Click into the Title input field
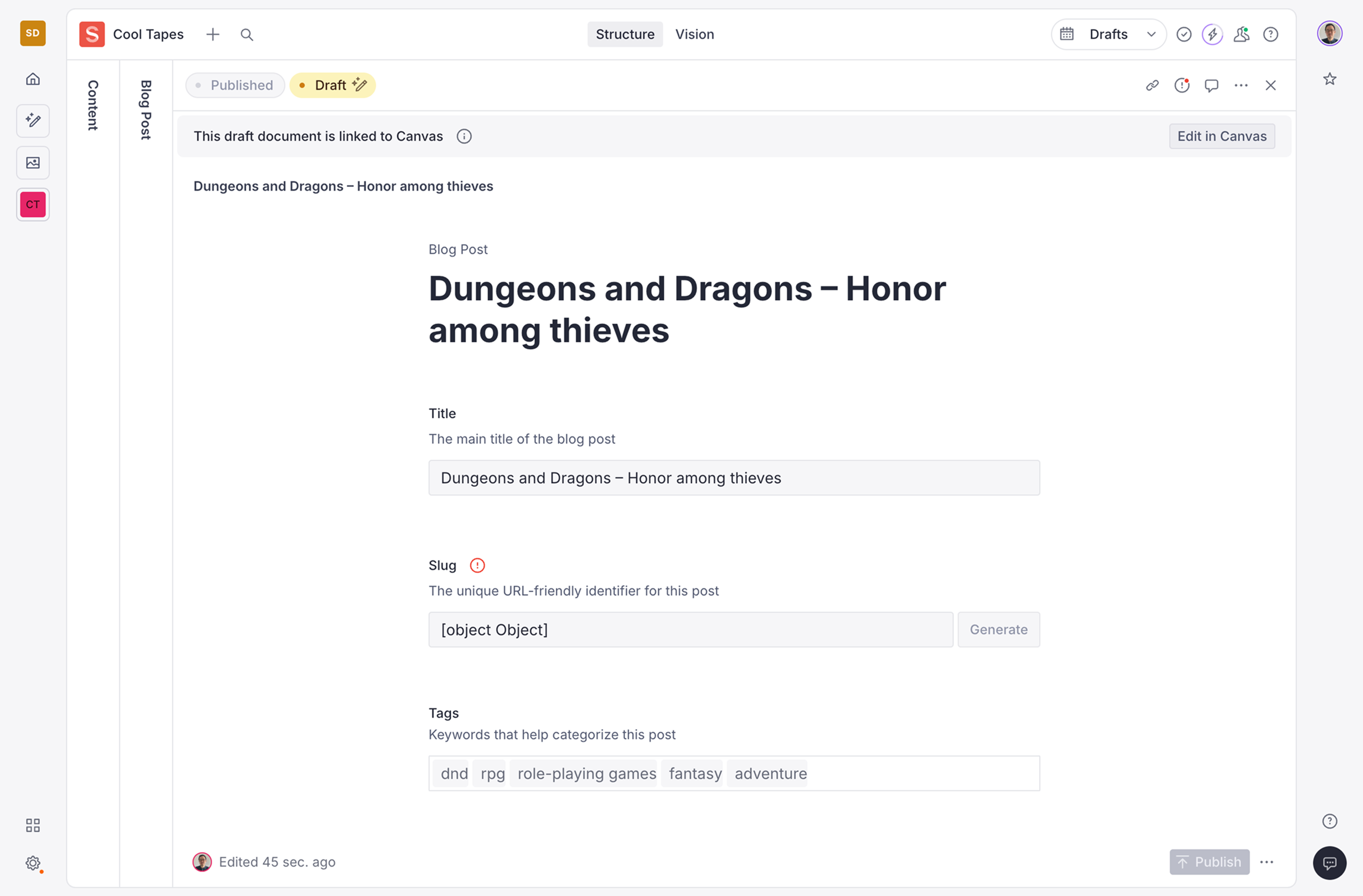The width and height of the screenshot is (1363, 896). click(734, 478)
